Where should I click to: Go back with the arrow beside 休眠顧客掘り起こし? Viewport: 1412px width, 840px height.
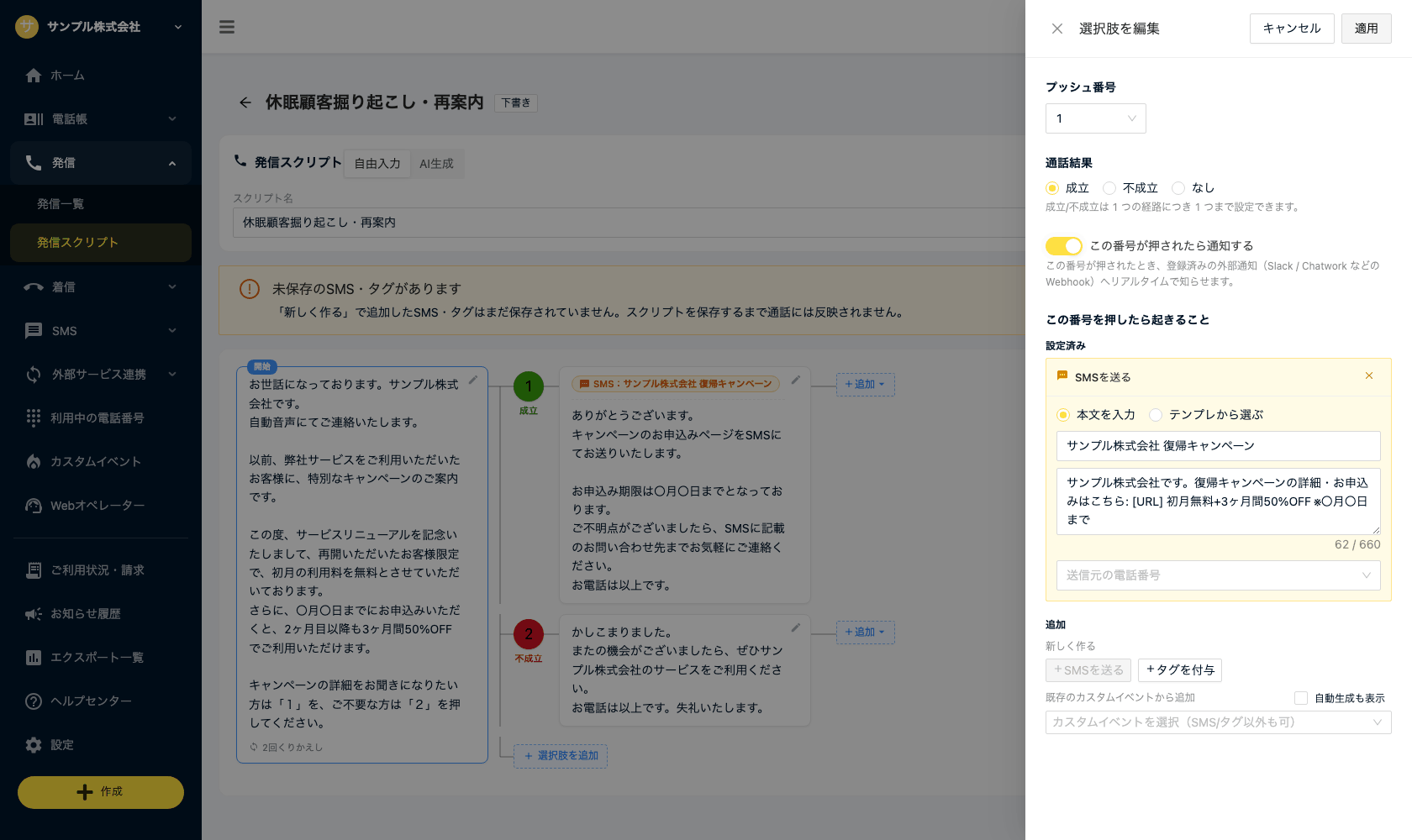(x=245, y=102)
